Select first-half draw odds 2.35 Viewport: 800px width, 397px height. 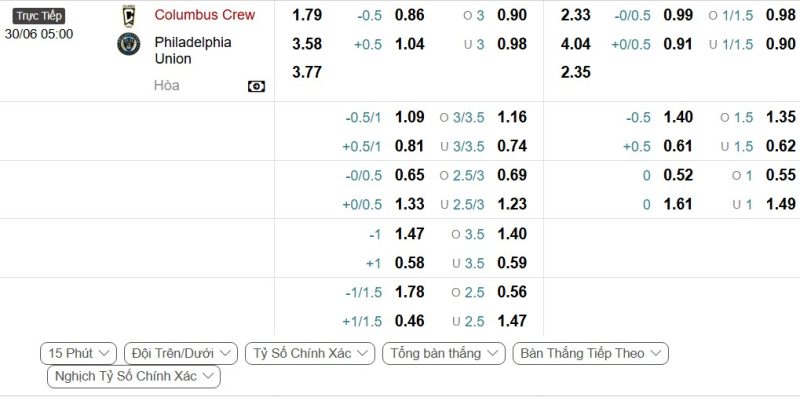[x=576, y=72]
